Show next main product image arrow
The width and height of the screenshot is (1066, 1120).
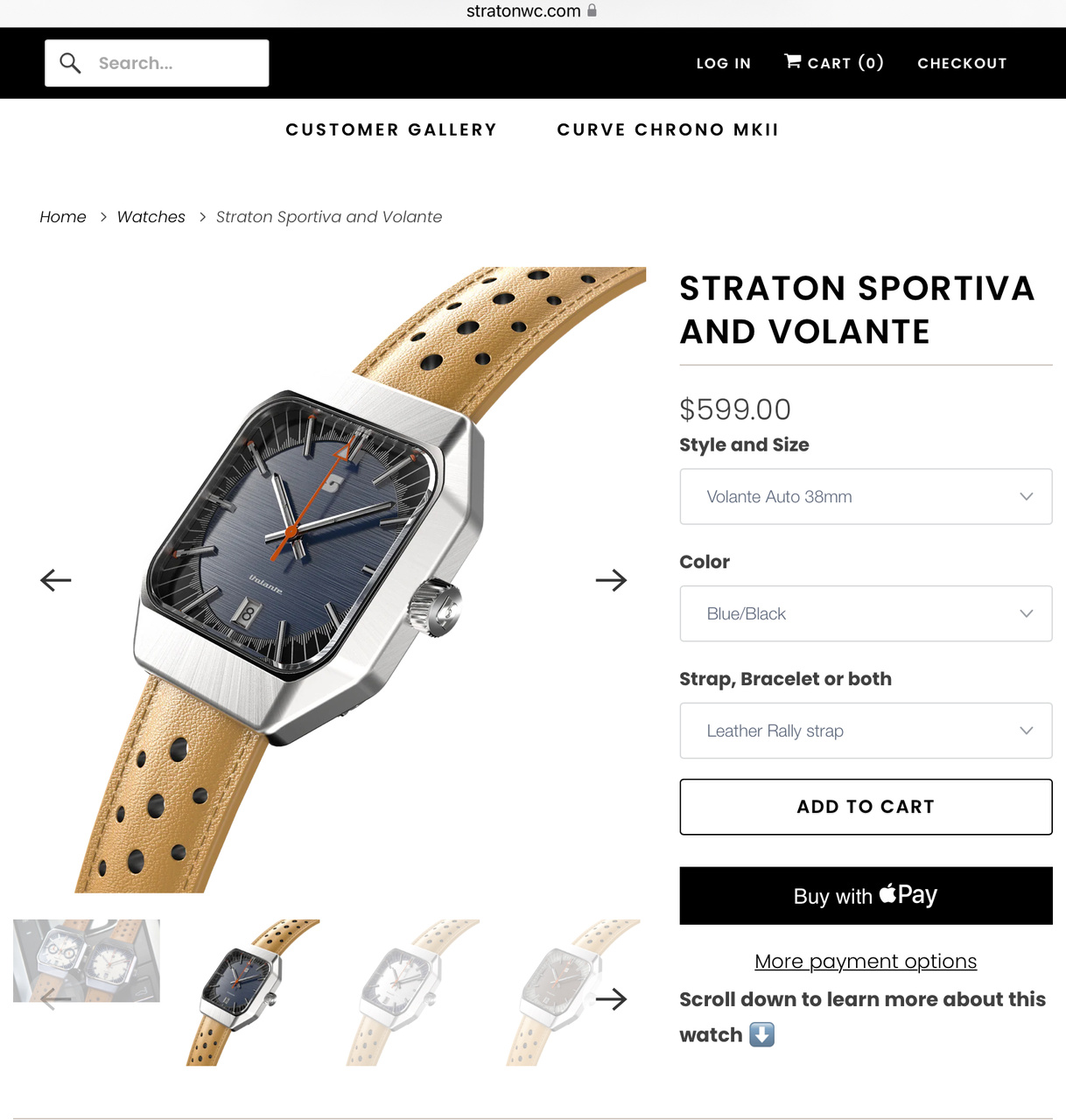pos(611,580)
